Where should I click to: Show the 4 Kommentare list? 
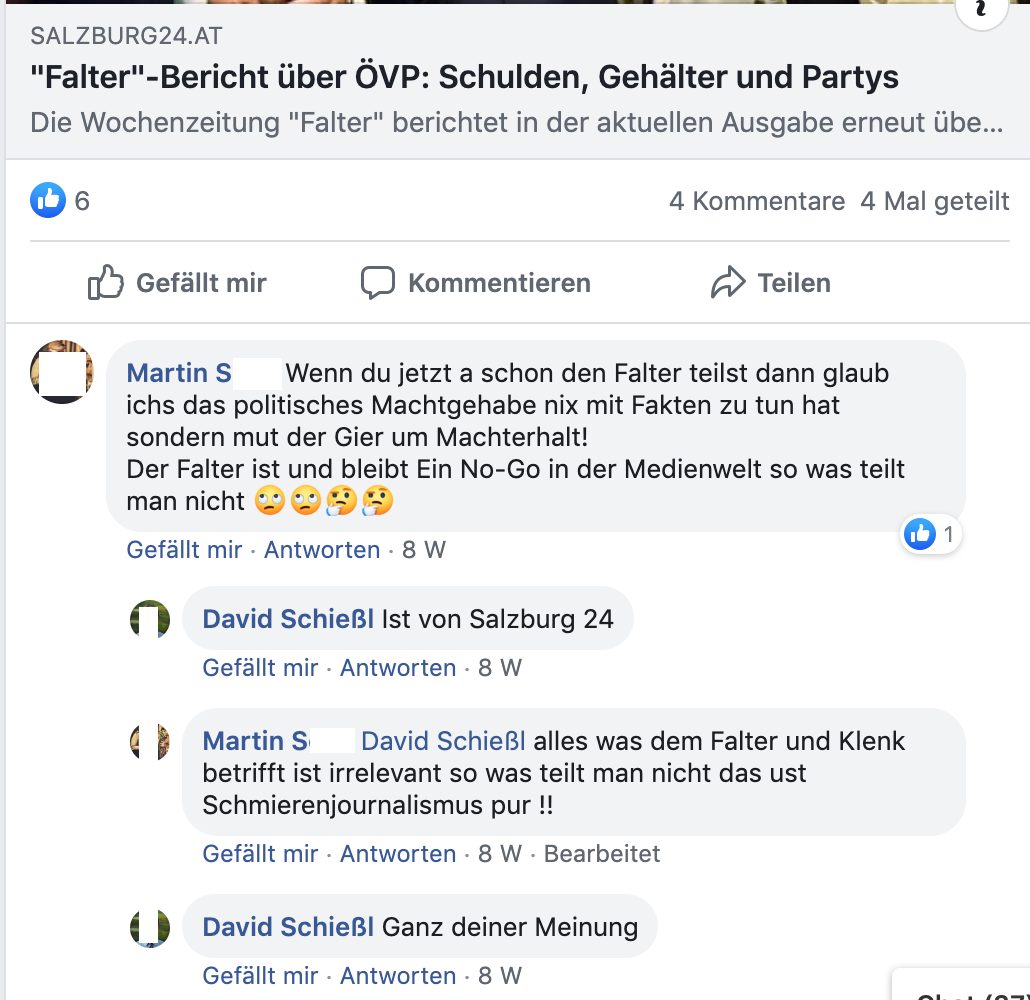[757, 201]
